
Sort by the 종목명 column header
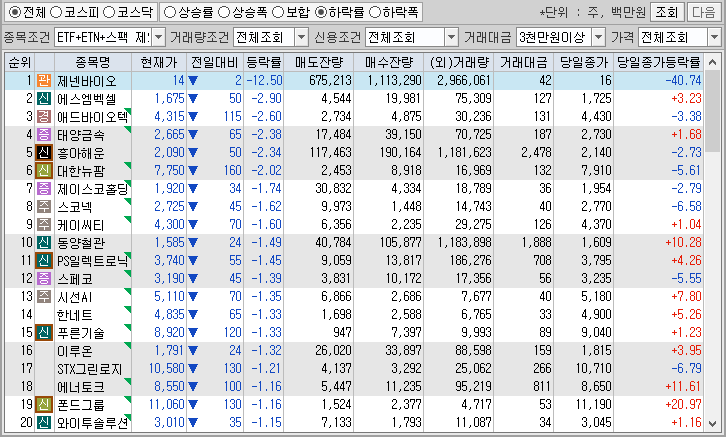93,62
